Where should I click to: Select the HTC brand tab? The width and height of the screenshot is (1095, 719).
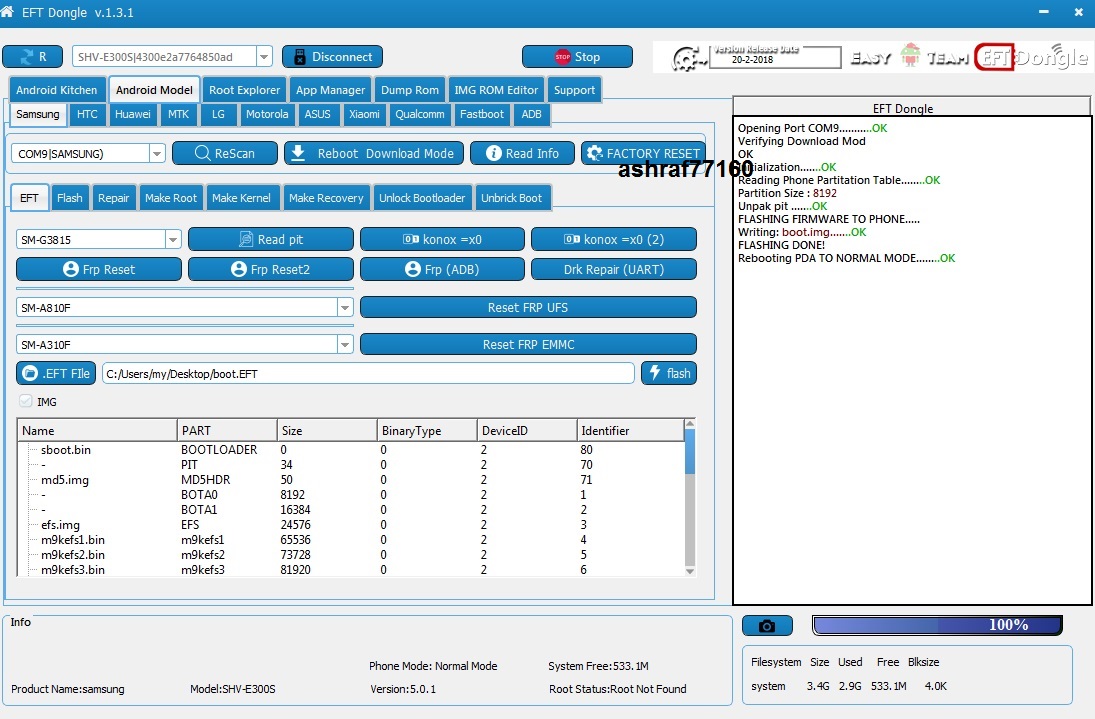[x=87, y=114]
